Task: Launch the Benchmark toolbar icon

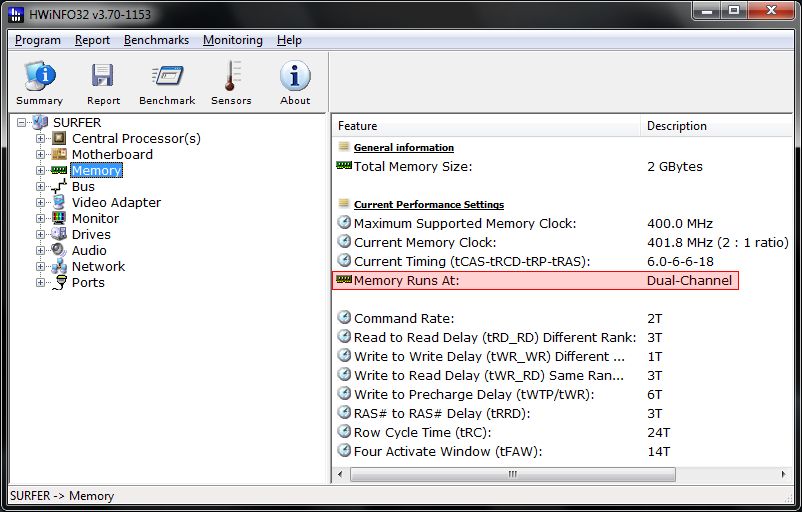Action: pyautogui.click(x=167, y=76)
